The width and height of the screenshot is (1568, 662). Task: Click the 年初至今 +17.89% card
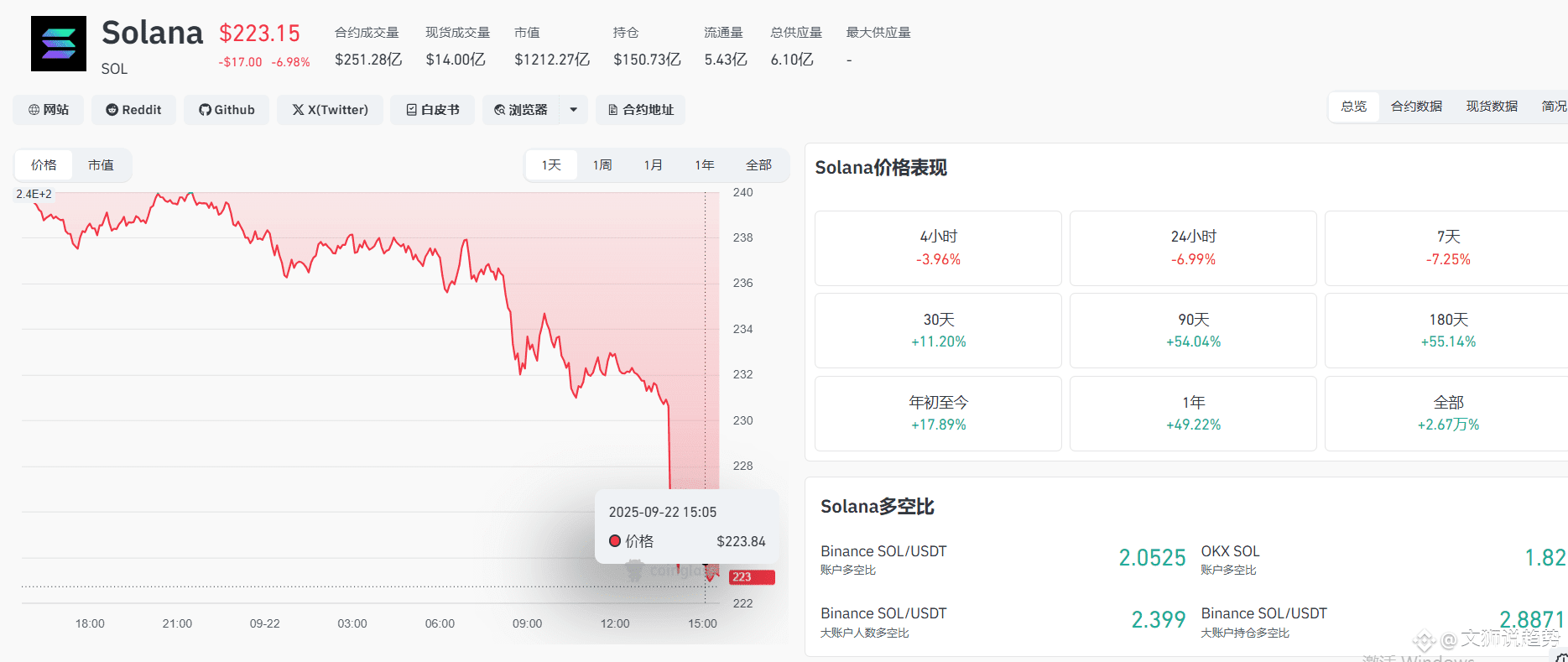point(938,414)
